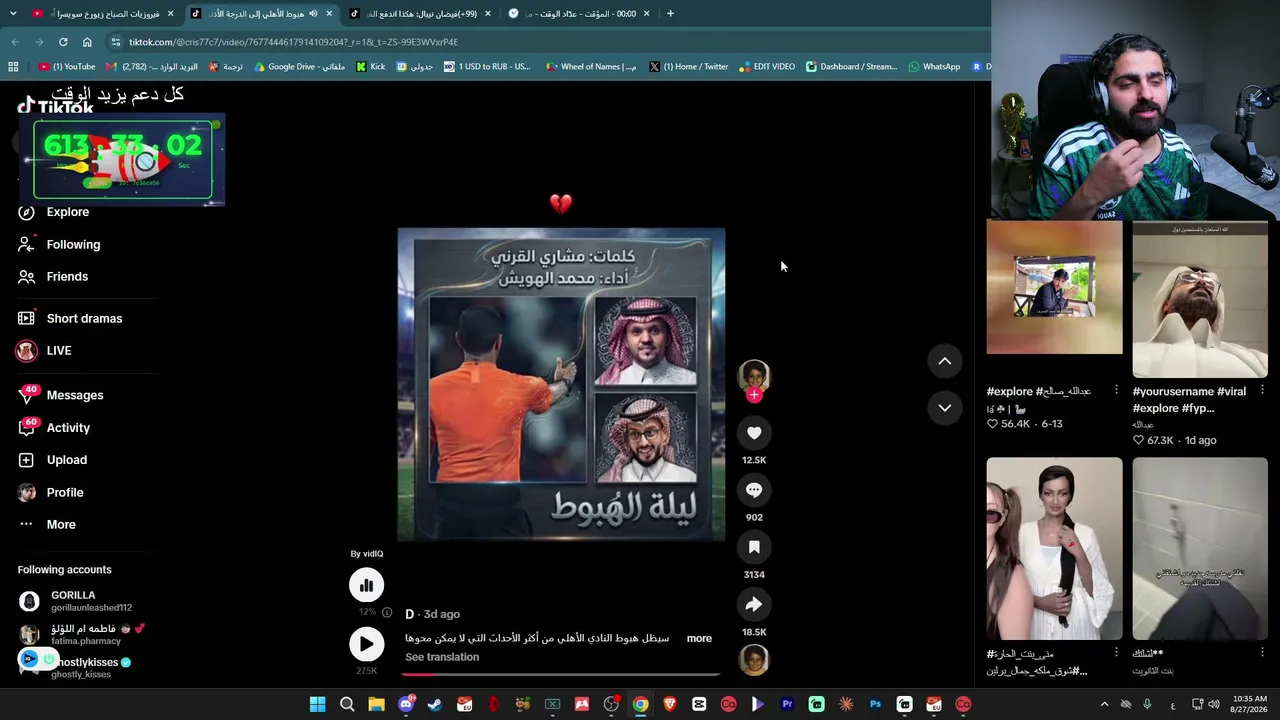Open the thumbnail of two women posing
1280x720 pixels.
coord(1054,549)
